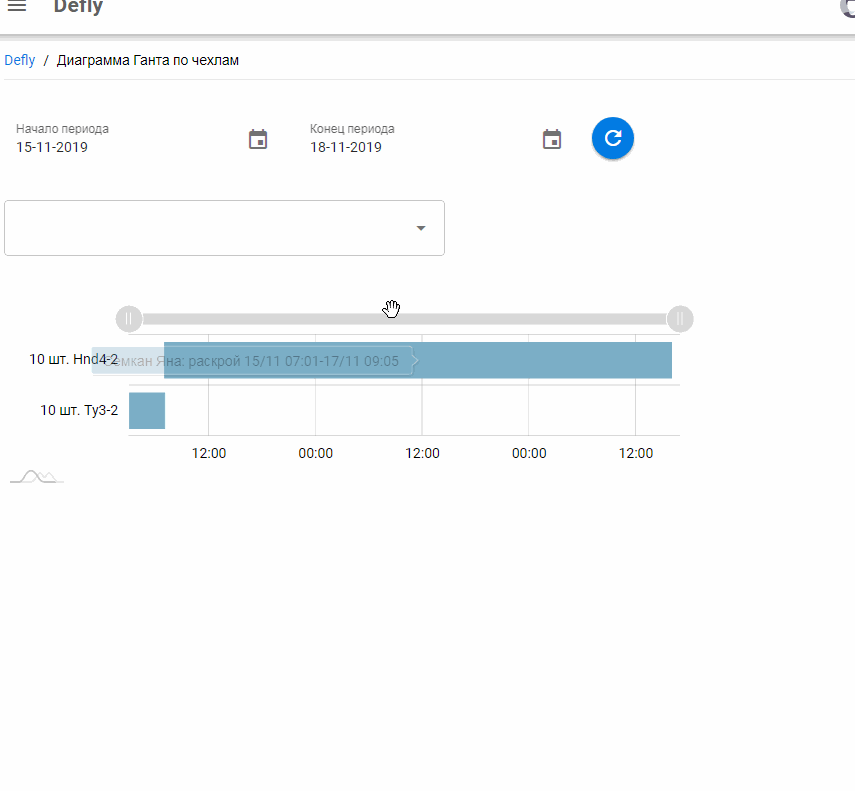Click the chart logo icon below axis
This screenshot has width=855, height=791.
click(37, 476)
